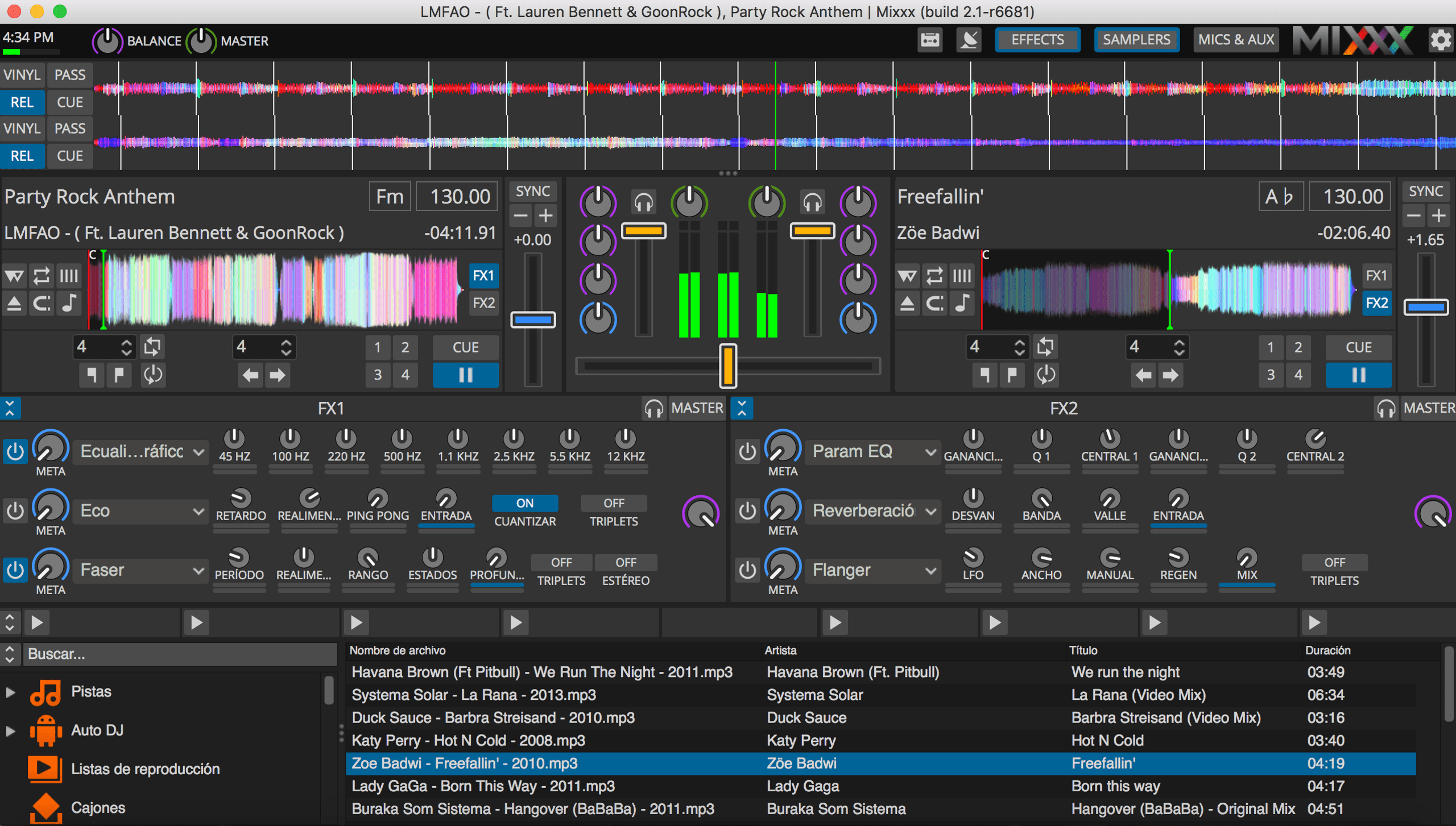The width and height of the screenshot is (1456, 826).
Task: Switch REL mode on first vinyl row
Action: (x=22, y=102)
